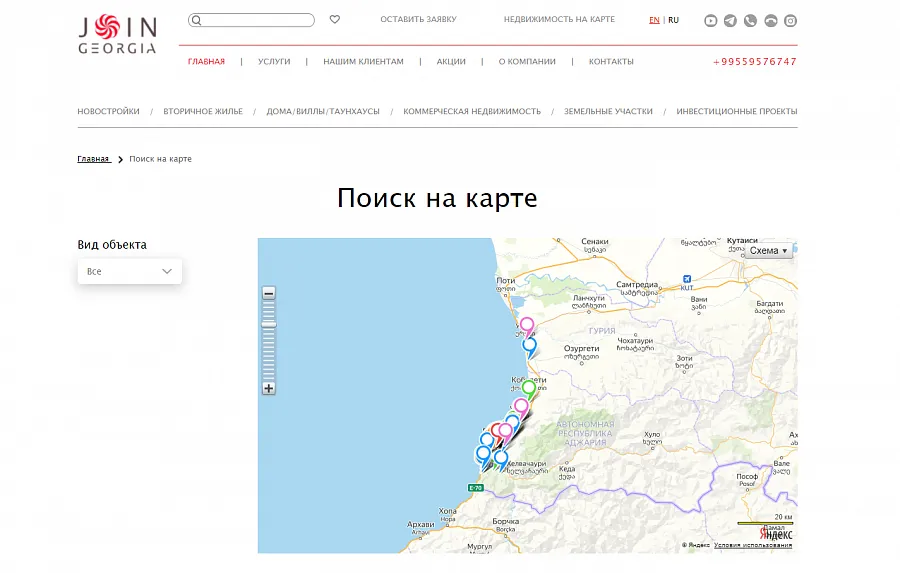Click the pink map marker nearest Poti
Screen dimensions: 900x573
coord(527,326)
